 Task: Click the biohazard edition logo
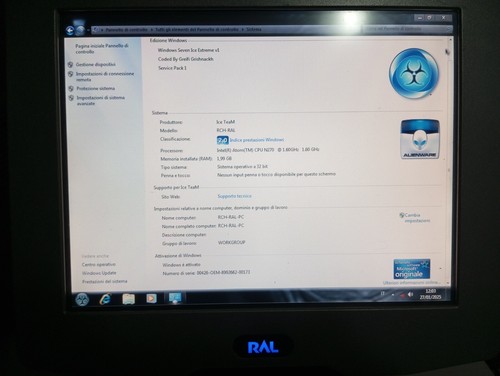pos(414,73)
